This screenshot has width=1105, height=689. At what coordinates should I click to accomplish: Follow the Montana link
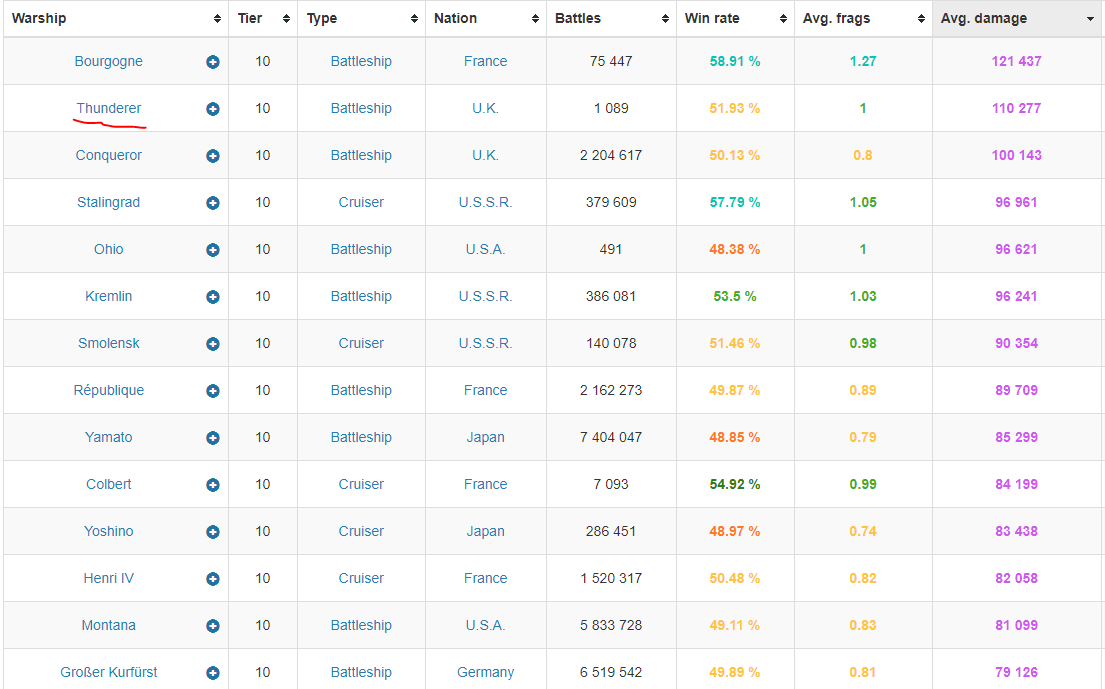click(109, 625)
